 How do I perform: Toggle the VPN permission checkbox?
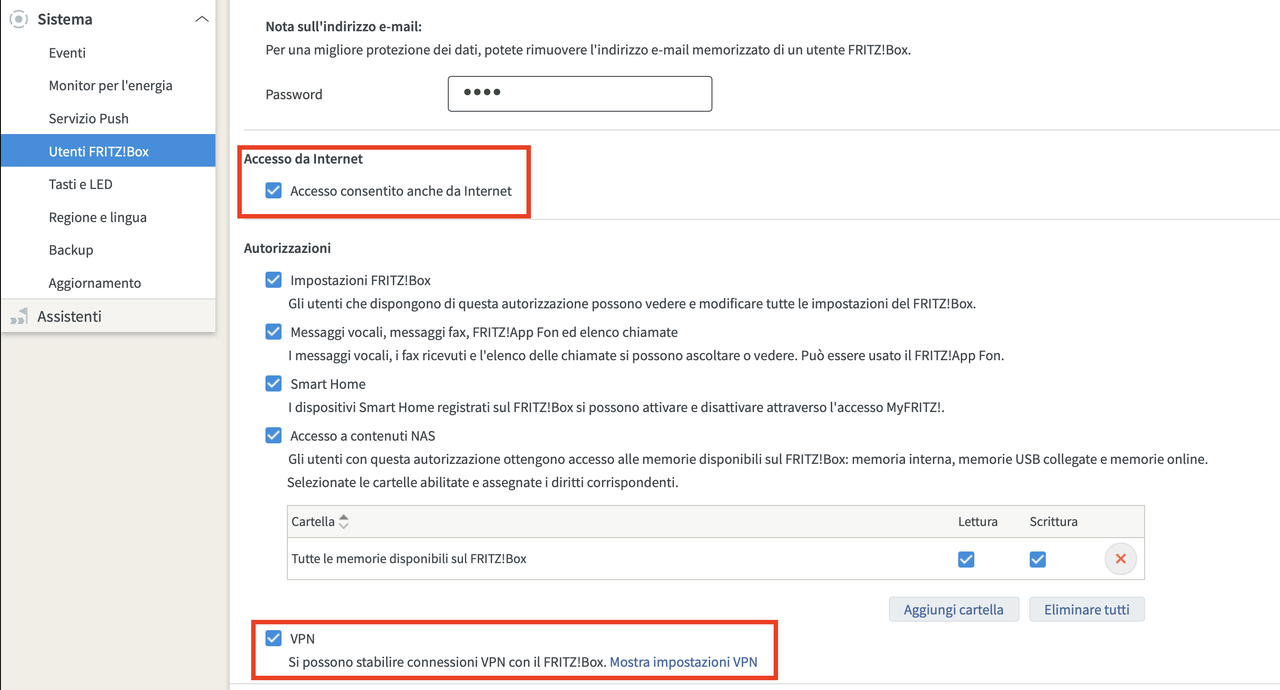click(273, 638)
